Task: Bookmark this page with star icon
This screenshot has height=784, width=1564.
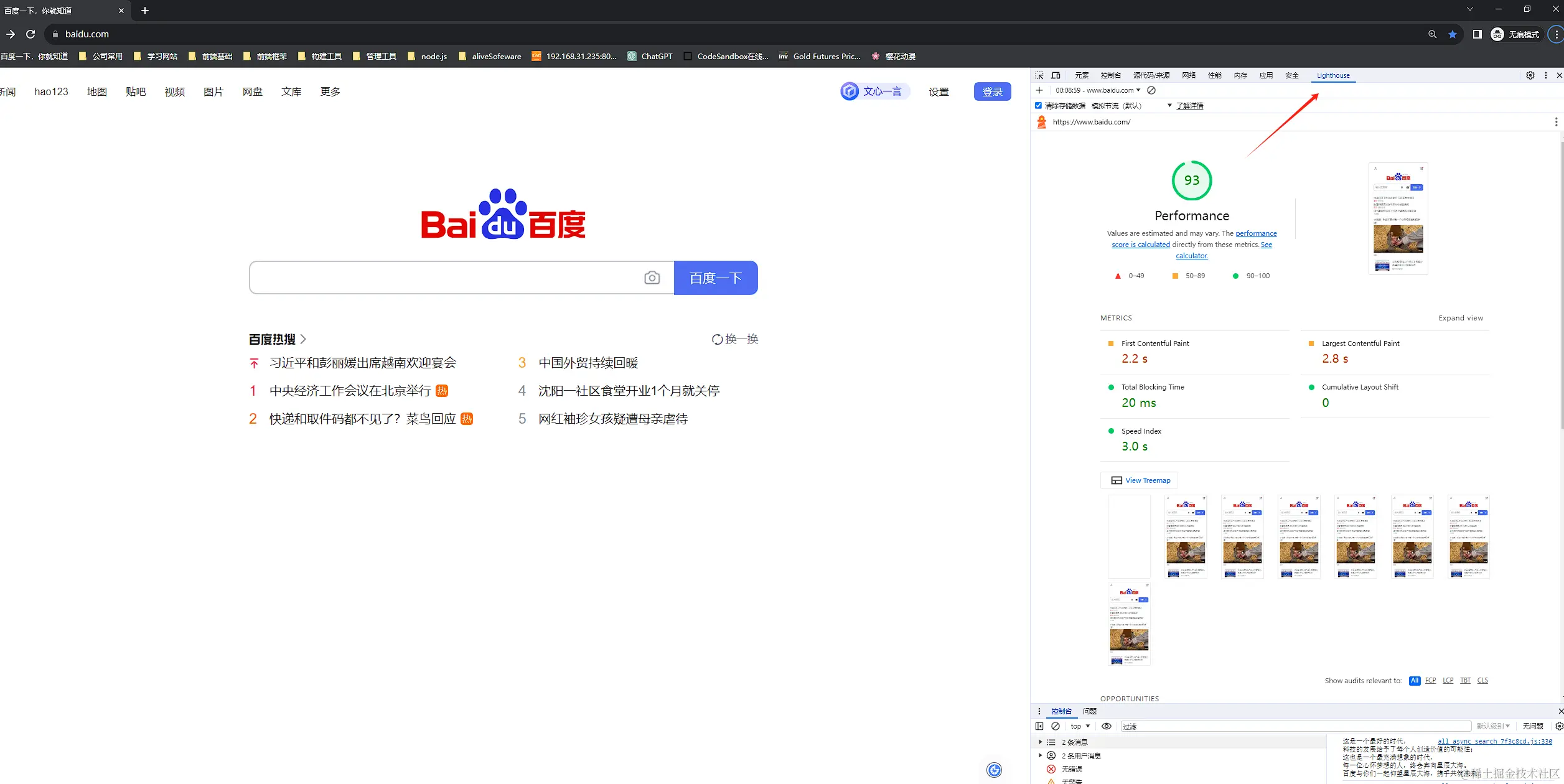Action: [x=1453, y=34]
